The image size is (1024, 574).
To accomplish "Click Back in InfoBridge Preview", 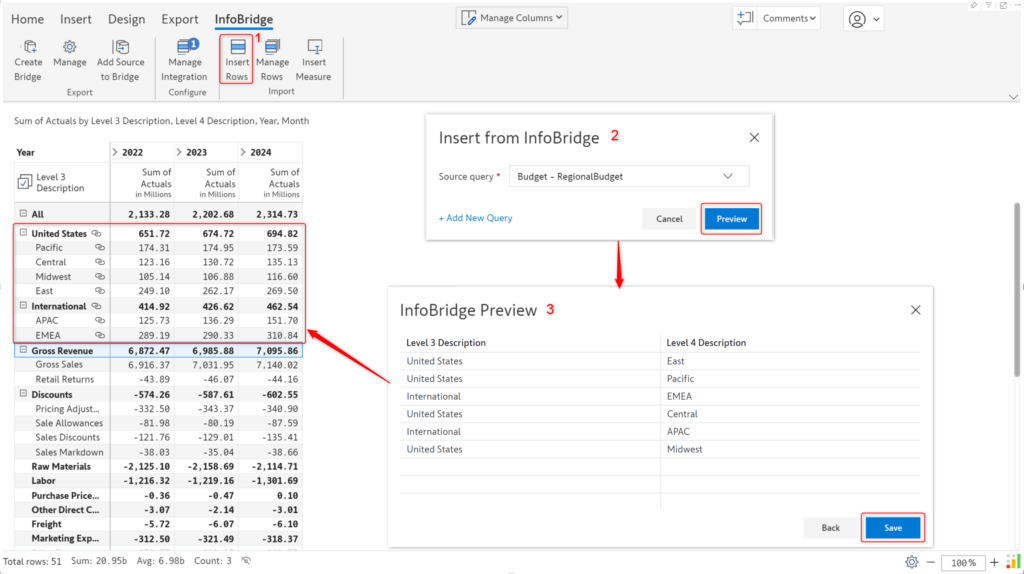I will click(831, 528).
